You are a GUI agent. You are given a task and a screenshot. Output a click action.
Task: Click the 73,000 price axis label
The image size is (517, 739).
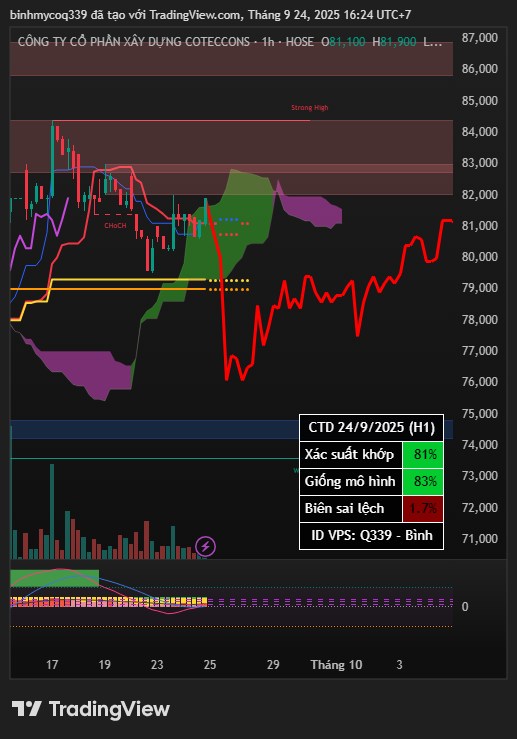479,476
